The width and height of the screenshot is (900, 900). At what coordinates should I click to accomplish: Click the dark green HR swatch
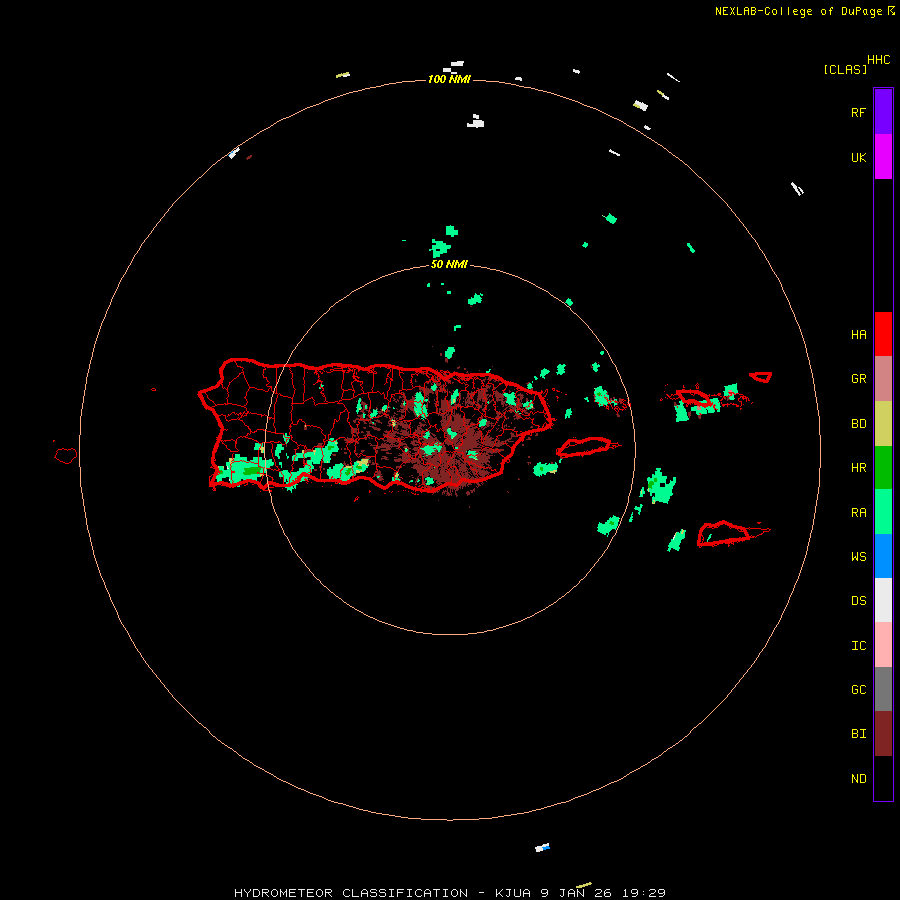click(x=883, y=467)
